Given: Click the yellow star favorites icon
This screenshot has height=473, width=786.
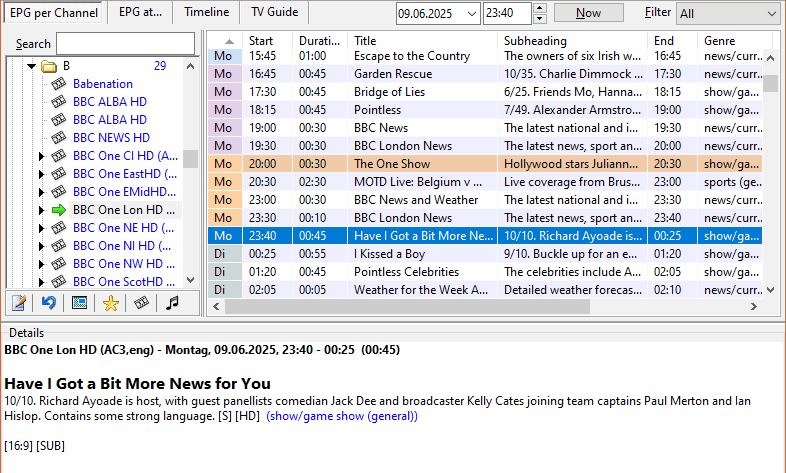Looking at the screenshot, I should tap(111, 303).
